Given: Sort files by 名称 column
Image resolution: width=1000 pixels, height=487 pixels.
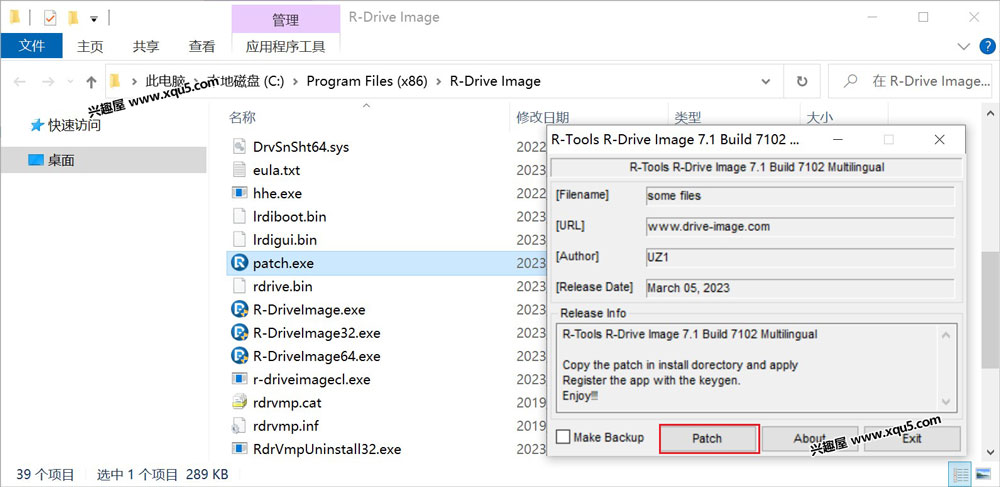Looking at the screenshot, I should pos(242,117).
